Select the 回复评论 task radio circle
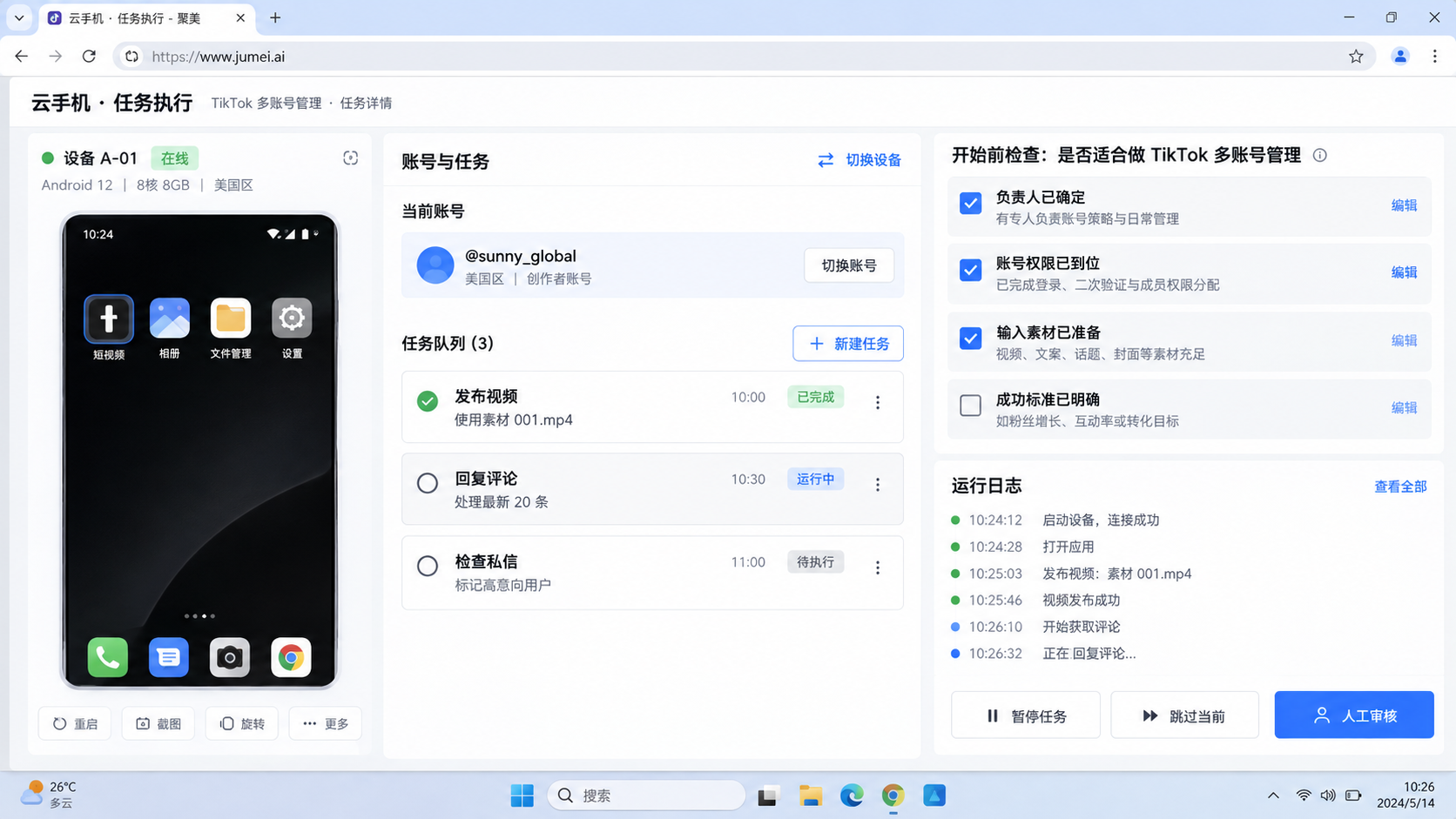Image resolution: width=1456 pixels, height=819 pixels. [x=428, y=483]
